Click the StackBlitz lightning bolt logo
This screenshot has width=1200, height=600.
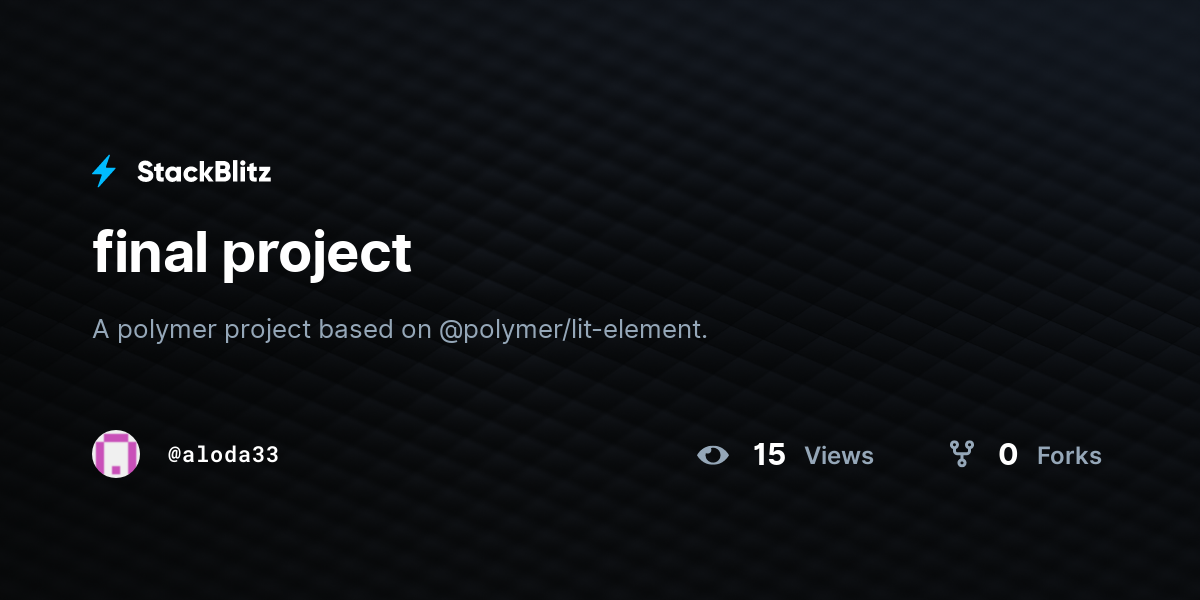coord(104,172)
